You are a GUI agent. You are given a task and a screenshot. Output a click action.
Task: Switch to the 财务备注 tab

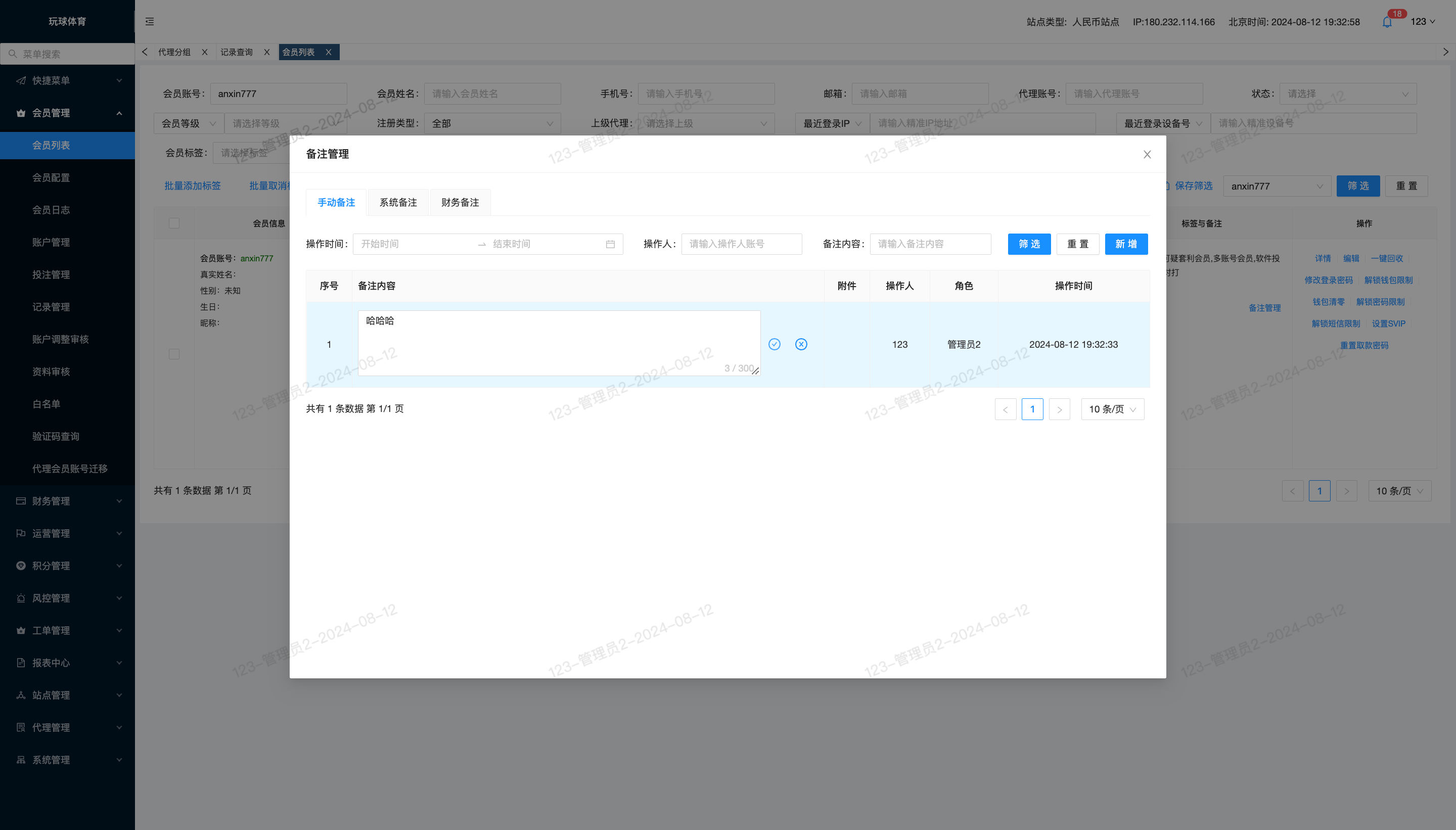point(460,202)
